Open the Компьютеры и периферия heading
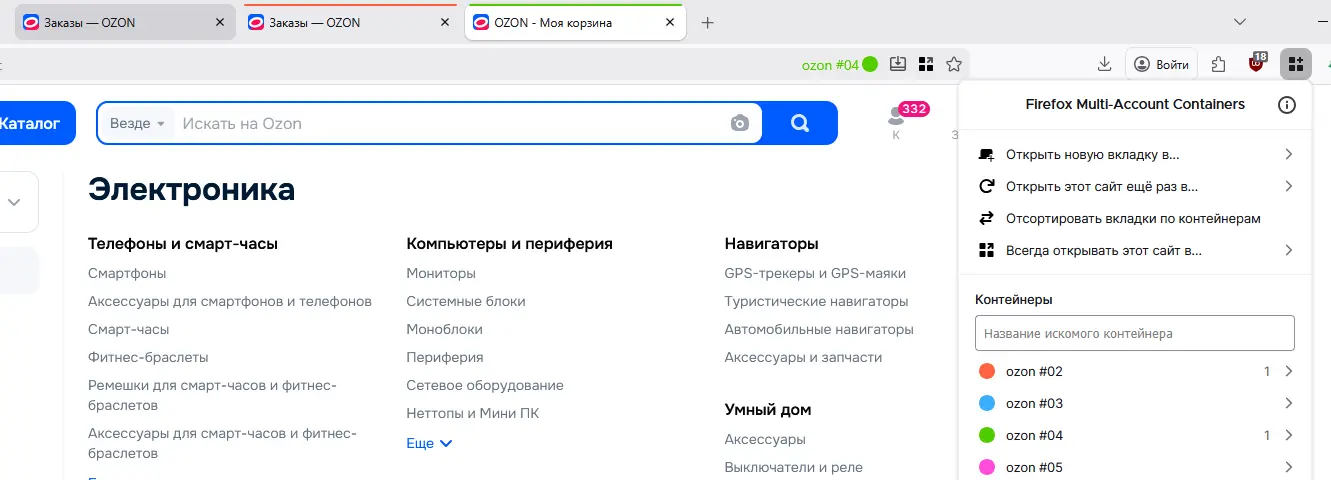1331x480 pixels. [509, 243]
